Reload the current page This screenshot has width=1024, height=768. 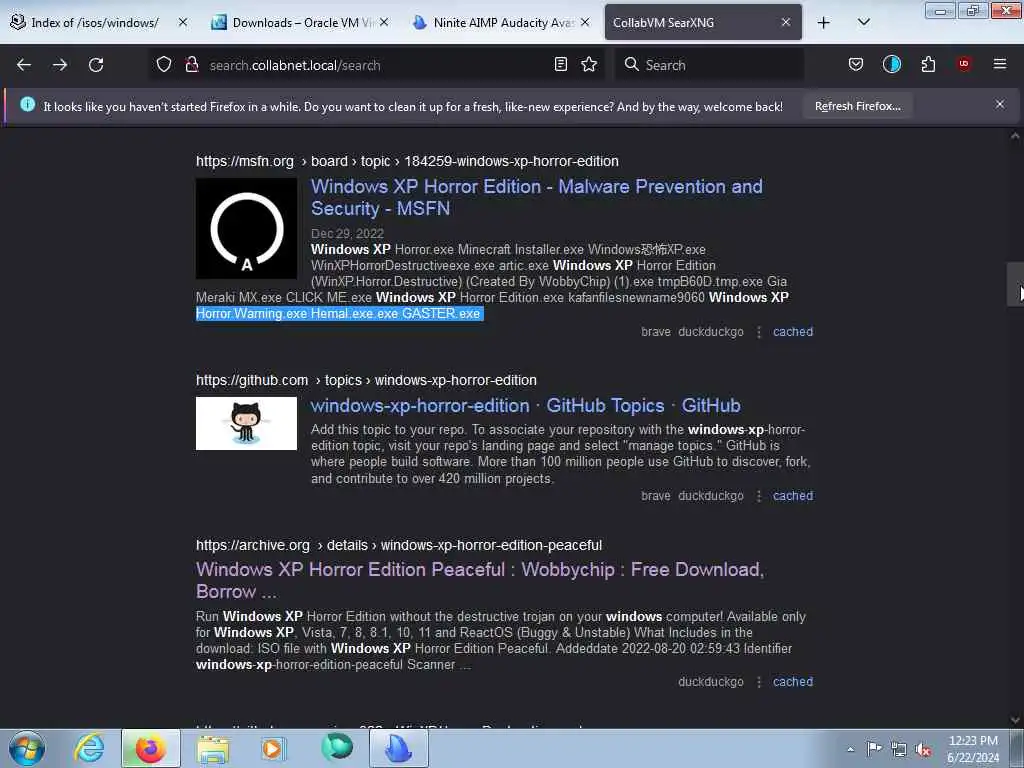coord(96,65)
